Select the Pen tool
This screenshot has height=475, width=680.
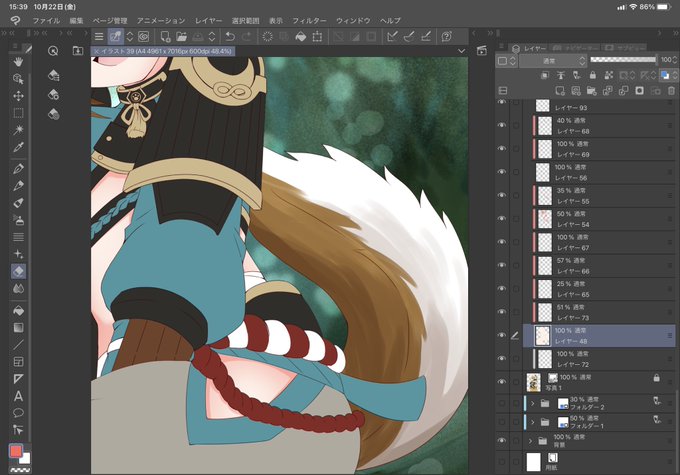[18, 169]
